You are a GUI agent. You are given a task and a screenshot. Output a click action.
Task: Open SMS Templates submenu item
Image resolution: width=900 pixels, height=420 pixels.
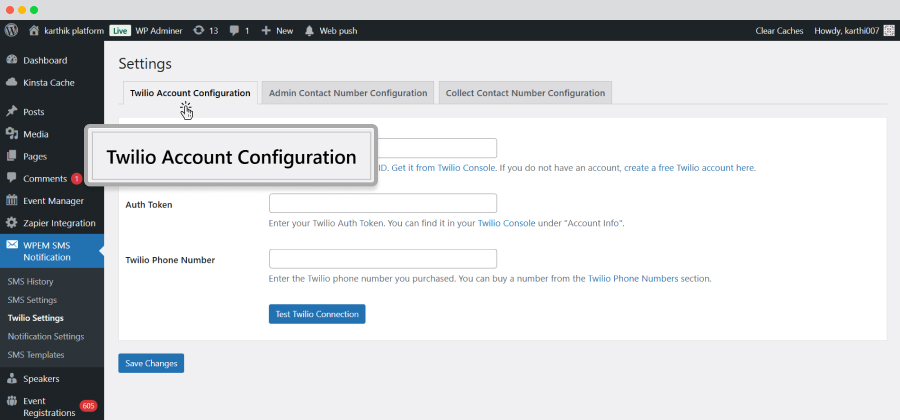36,355
